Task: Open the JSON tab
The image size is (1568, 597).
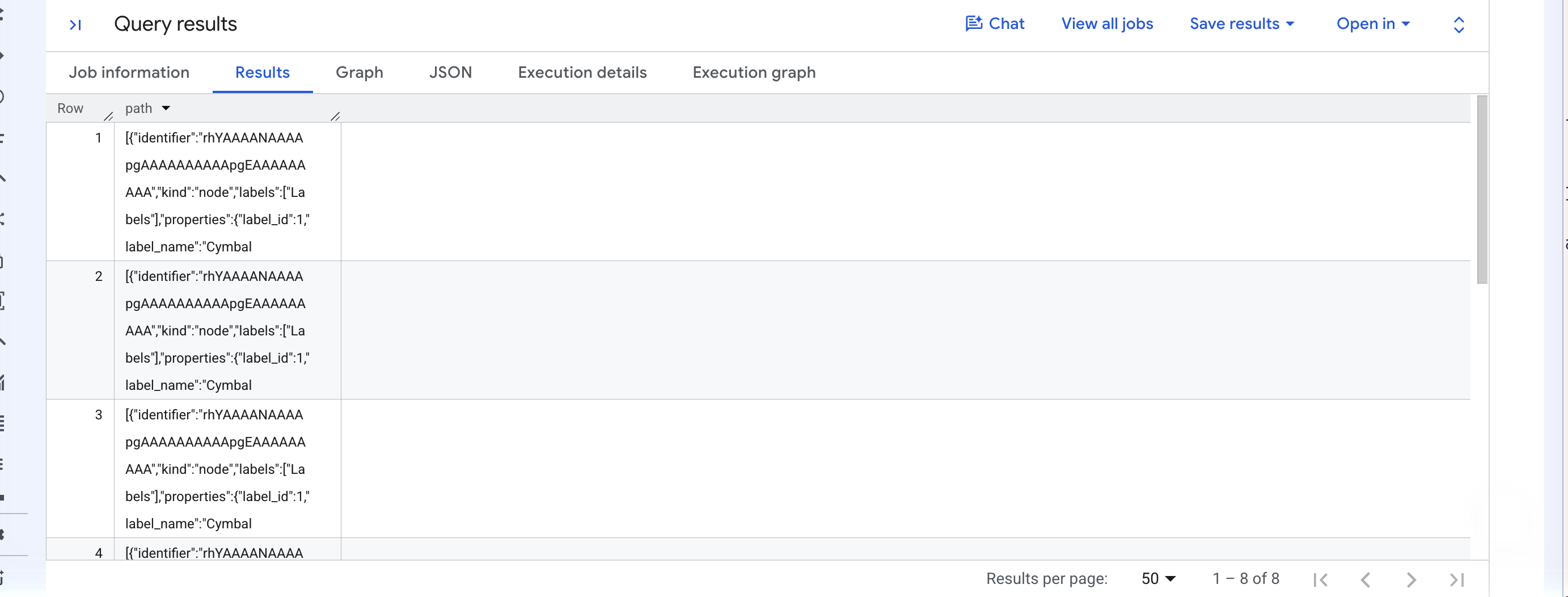Action: (x=450, y=73)
